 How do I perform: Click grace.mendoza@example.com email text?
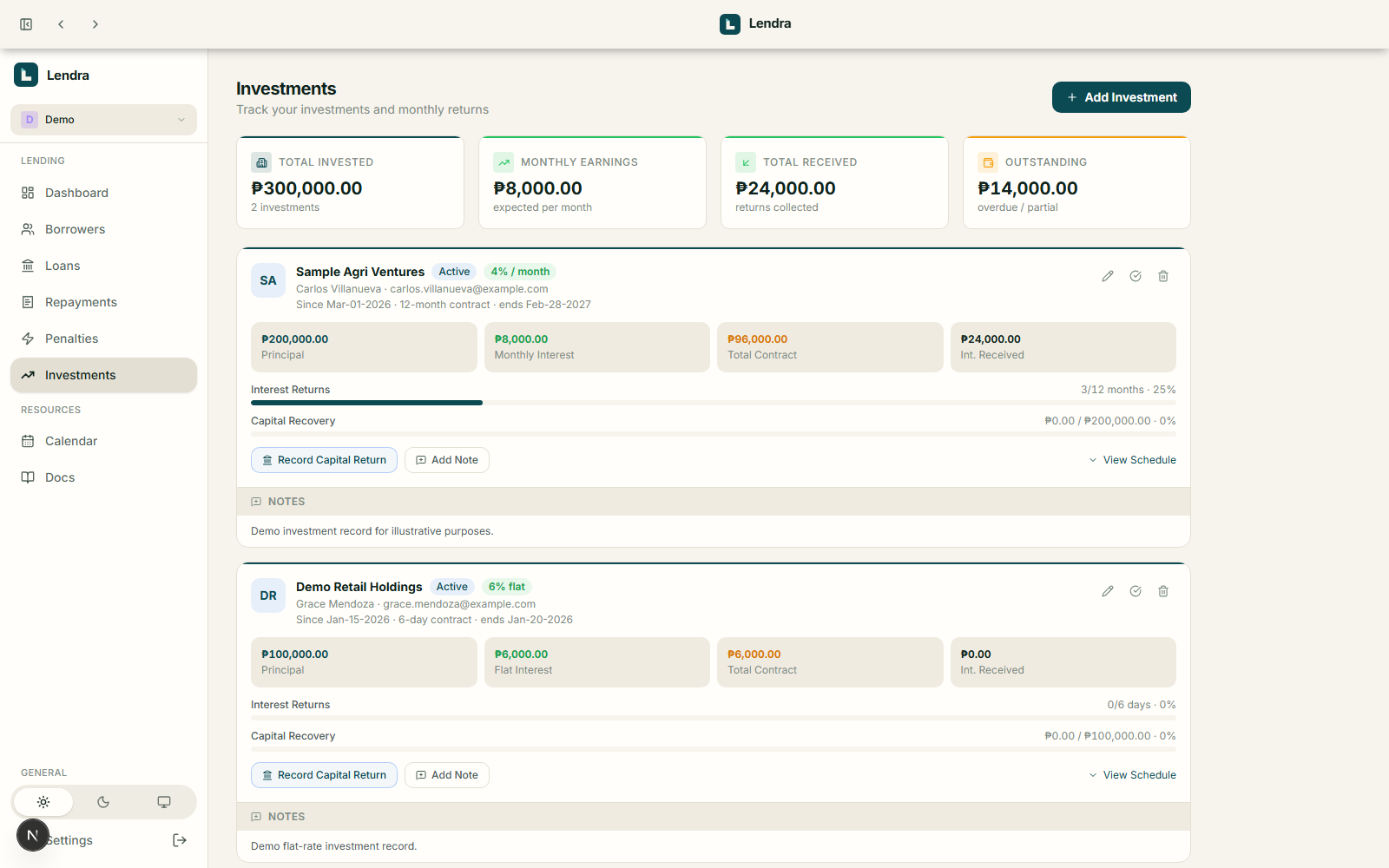[459, 604]
